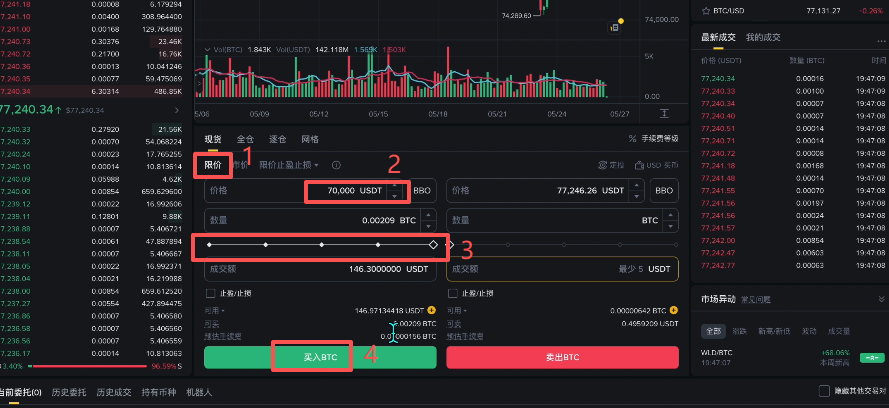Filter market movers by 全部

click(711, 331)
